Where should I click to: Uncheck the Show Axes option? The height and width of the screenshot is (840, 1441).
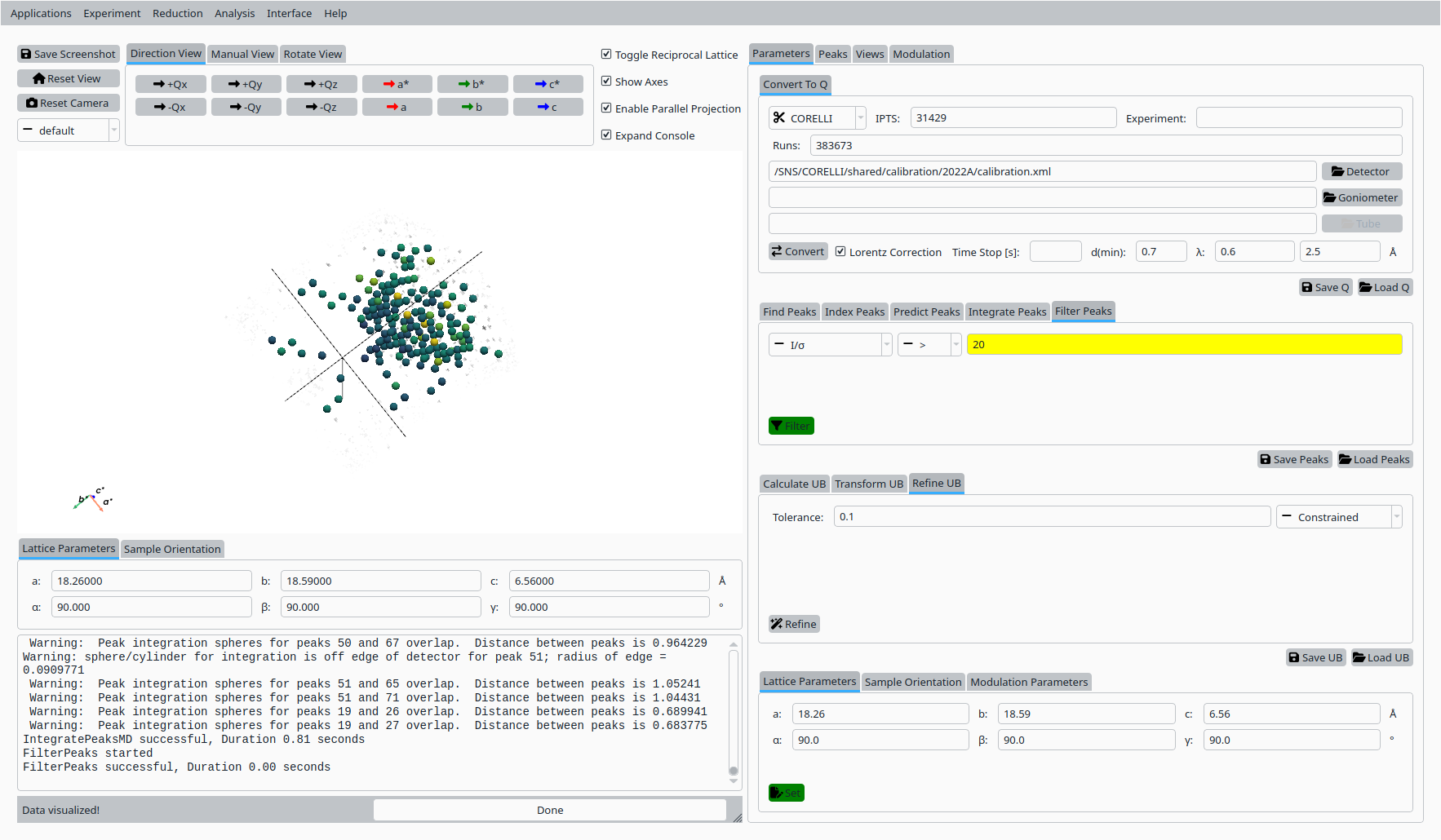tap(606, 82)
